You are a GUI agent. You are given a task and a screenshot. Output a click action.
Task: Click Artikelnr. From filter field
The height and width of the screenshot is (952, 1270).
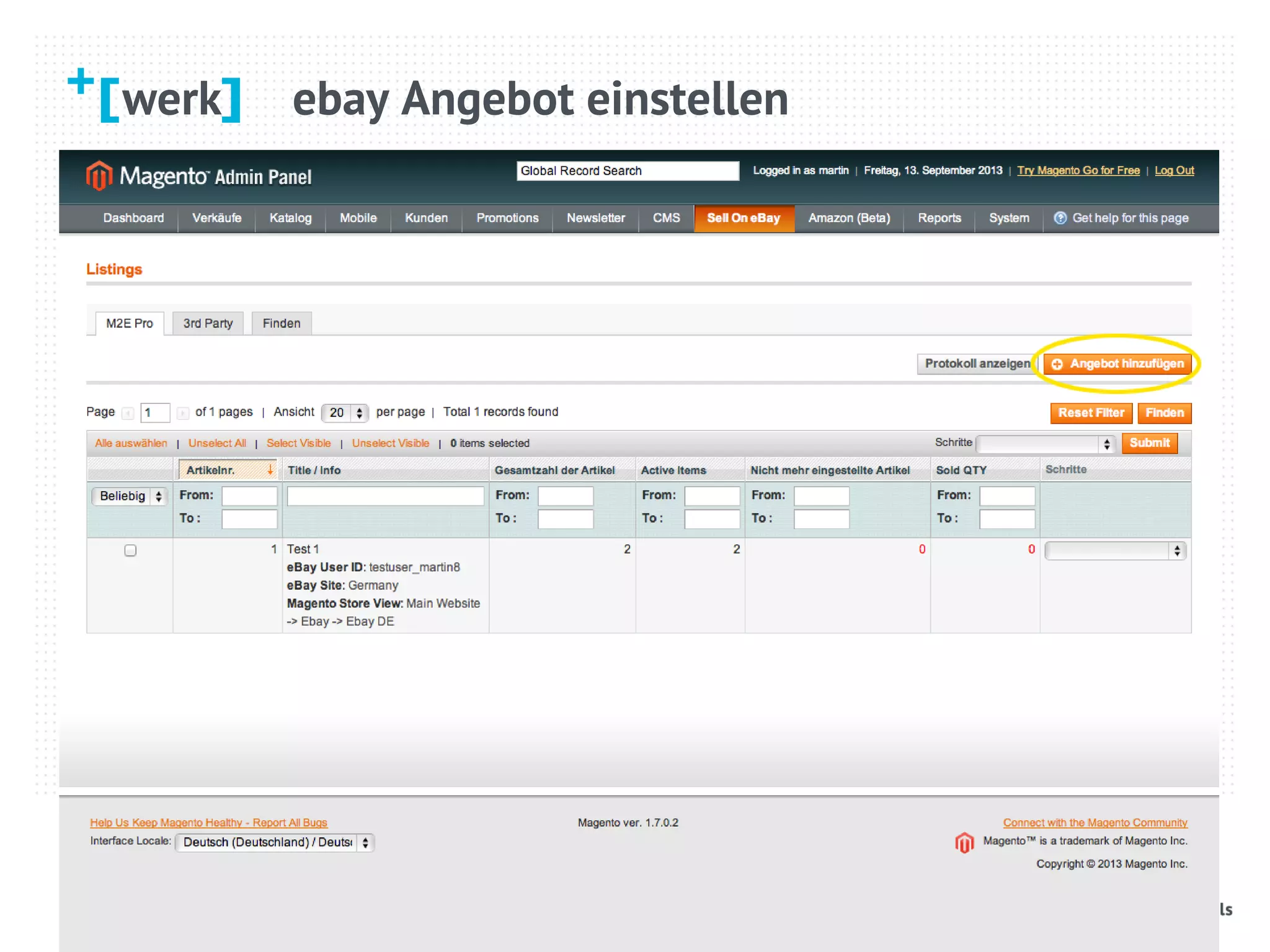tap(249, 496)
